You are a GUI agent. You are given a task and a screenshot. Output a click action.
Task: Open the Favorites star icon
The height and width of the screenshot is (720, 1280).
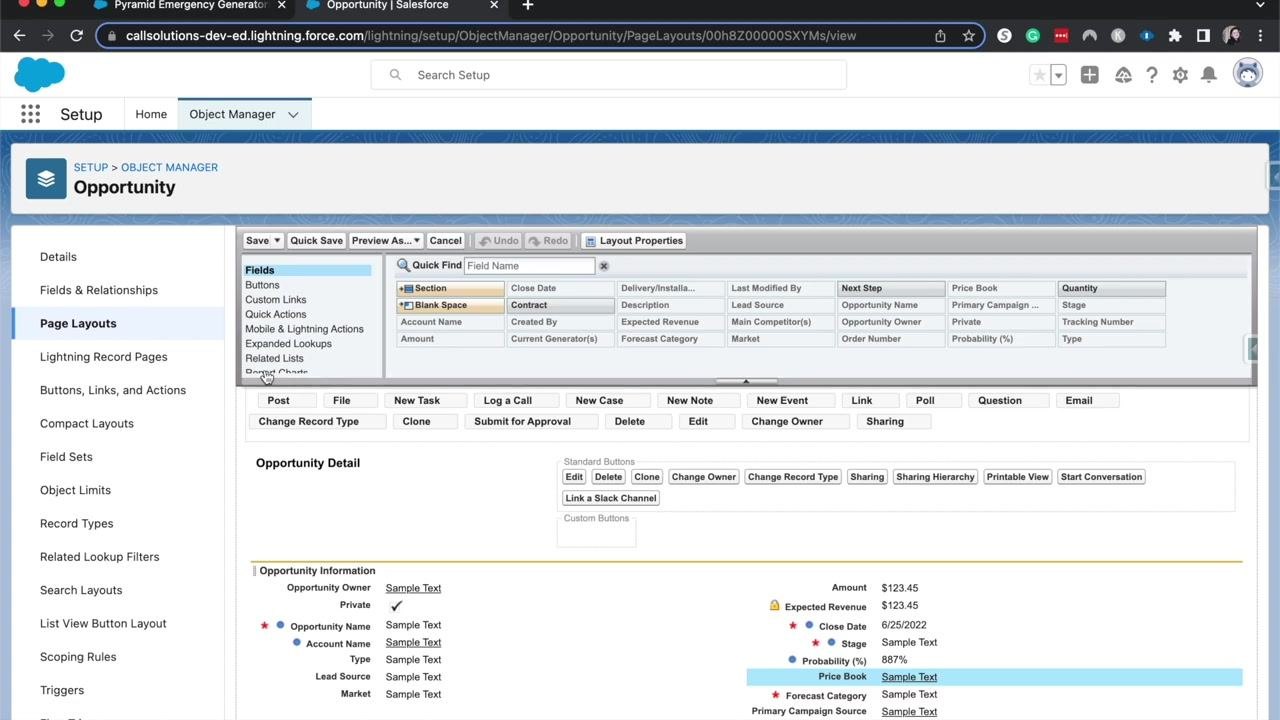(x=1040, y=75)
